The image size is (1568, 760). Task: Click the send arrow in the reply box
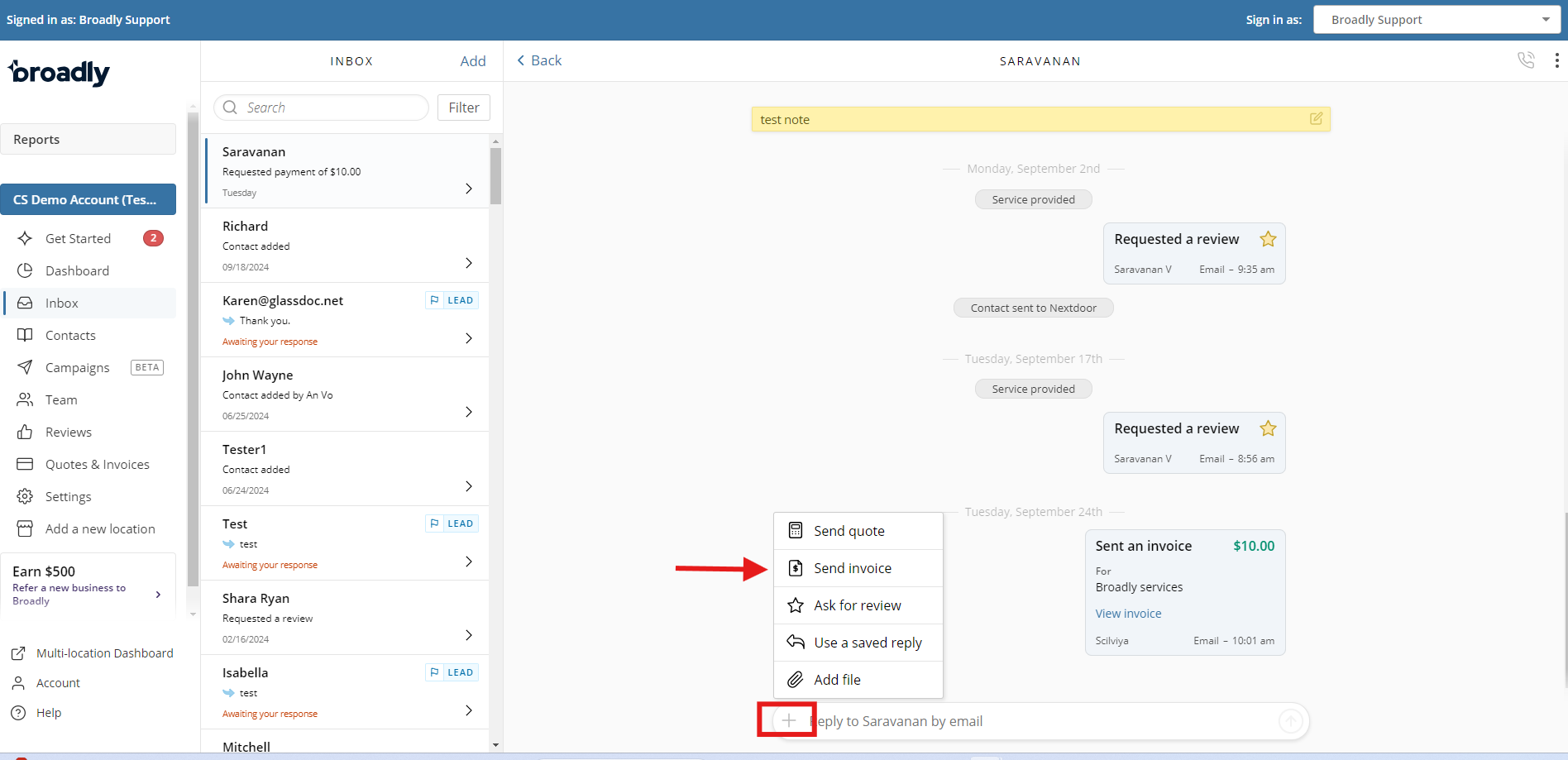1290,721
